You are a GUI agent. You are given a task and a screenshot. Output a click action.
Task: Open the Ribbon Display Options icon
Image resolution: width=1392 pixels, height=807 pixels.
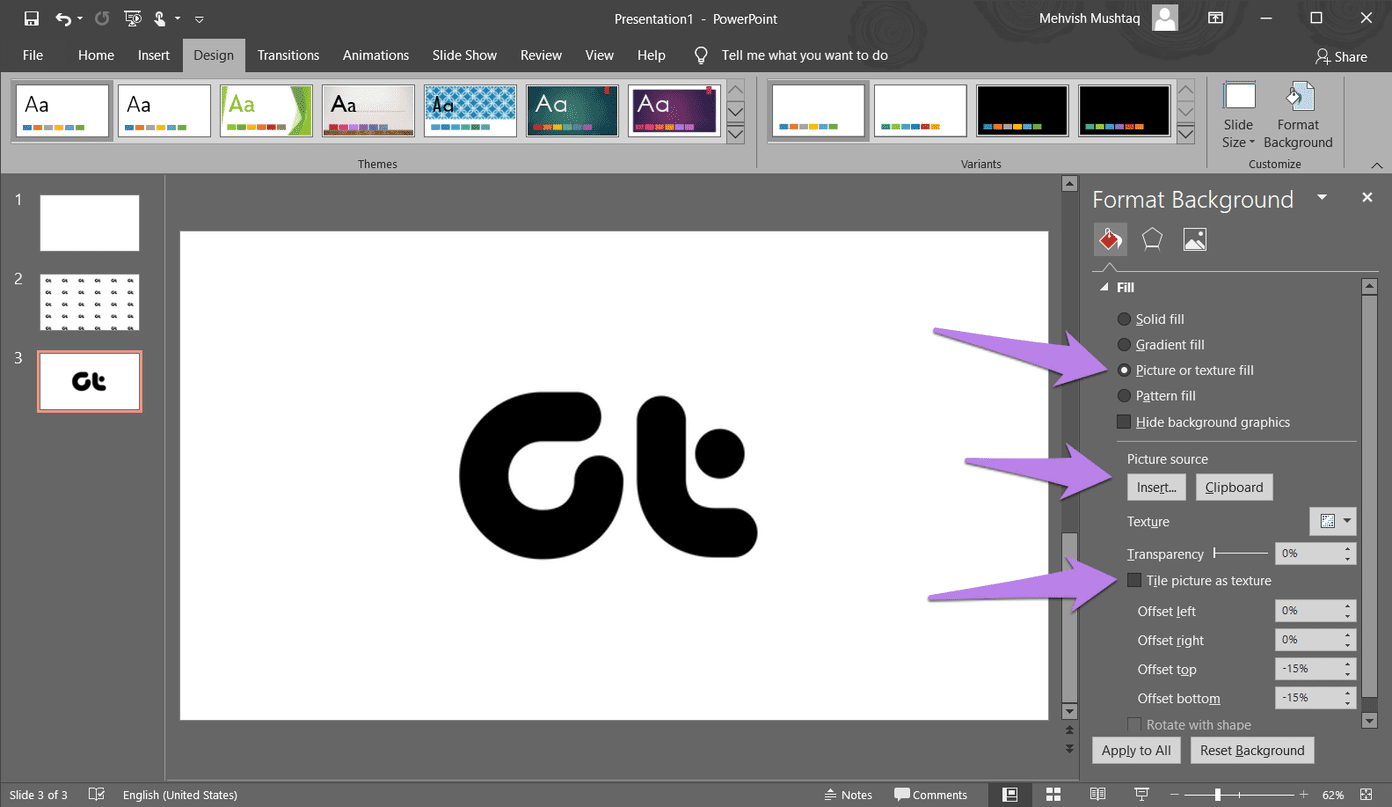click(1216, 18)
